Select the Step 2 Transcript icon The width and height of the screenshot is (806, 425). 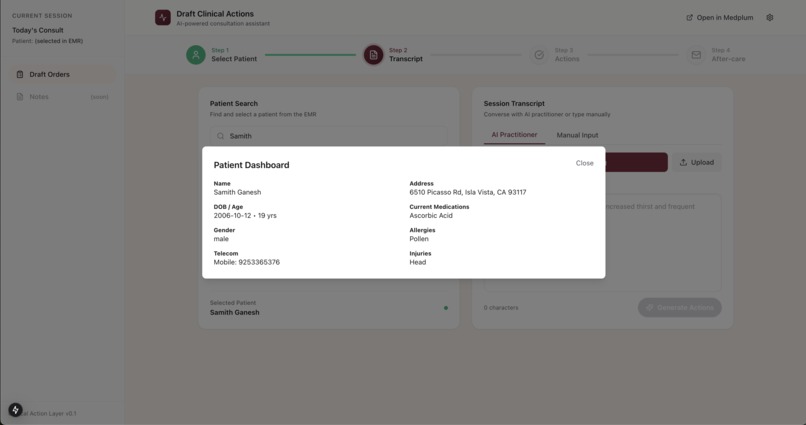point(373,55)
